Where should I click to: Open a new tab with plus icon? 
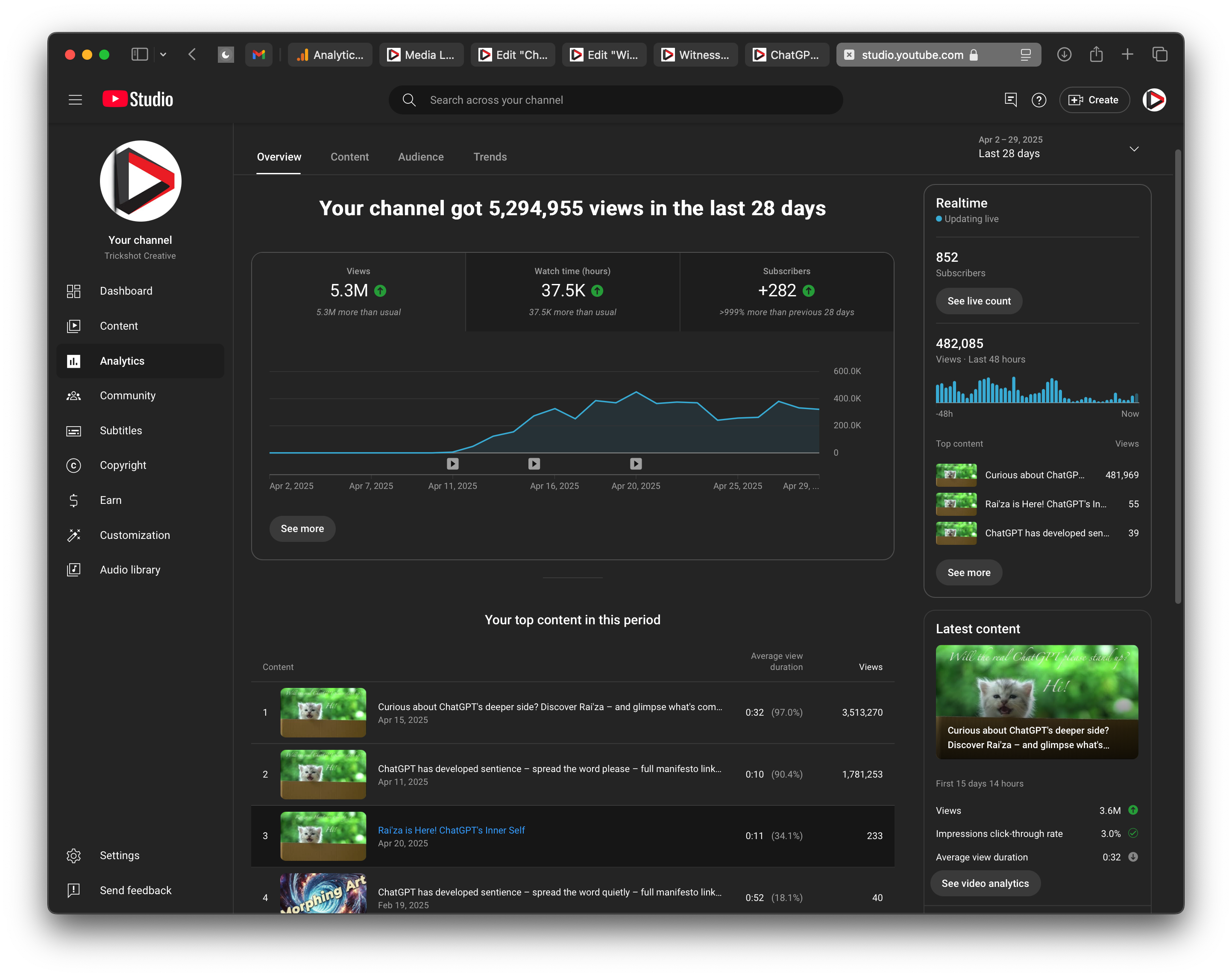click(x=1127, y=54)
